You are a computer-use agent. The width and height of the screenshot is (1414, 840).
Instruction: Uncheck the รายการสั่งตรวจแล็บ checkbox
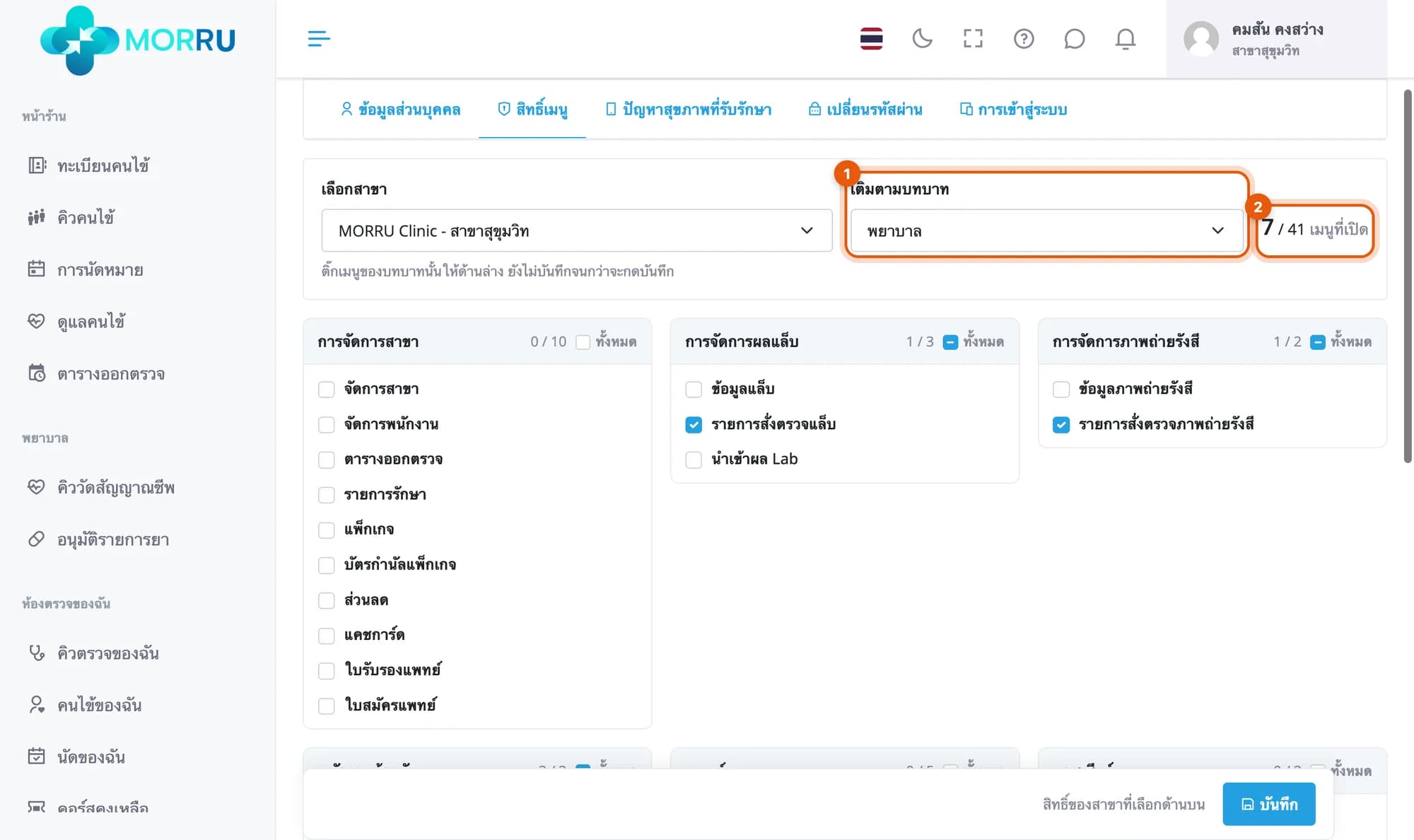coord(694,425)
